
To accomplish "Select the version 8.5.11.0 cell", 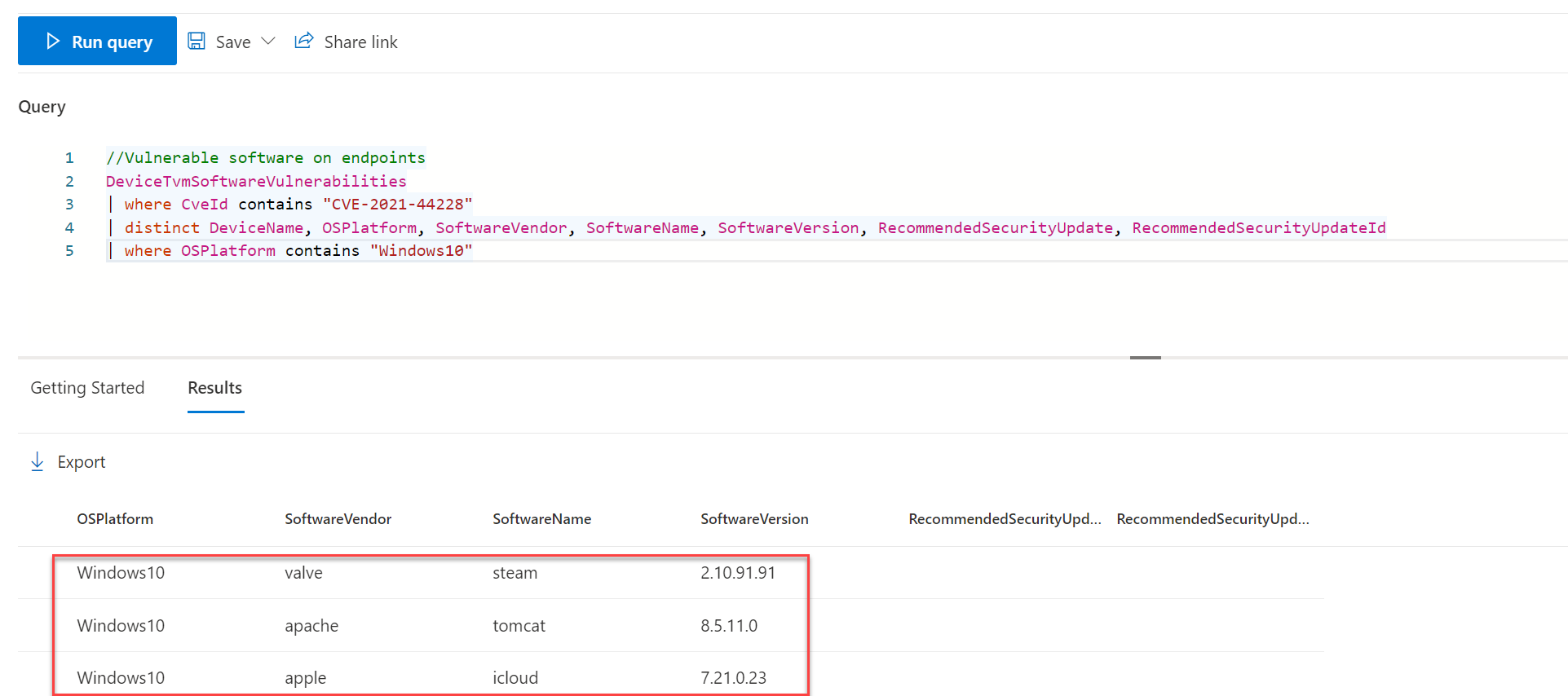I will click(729, 626).
